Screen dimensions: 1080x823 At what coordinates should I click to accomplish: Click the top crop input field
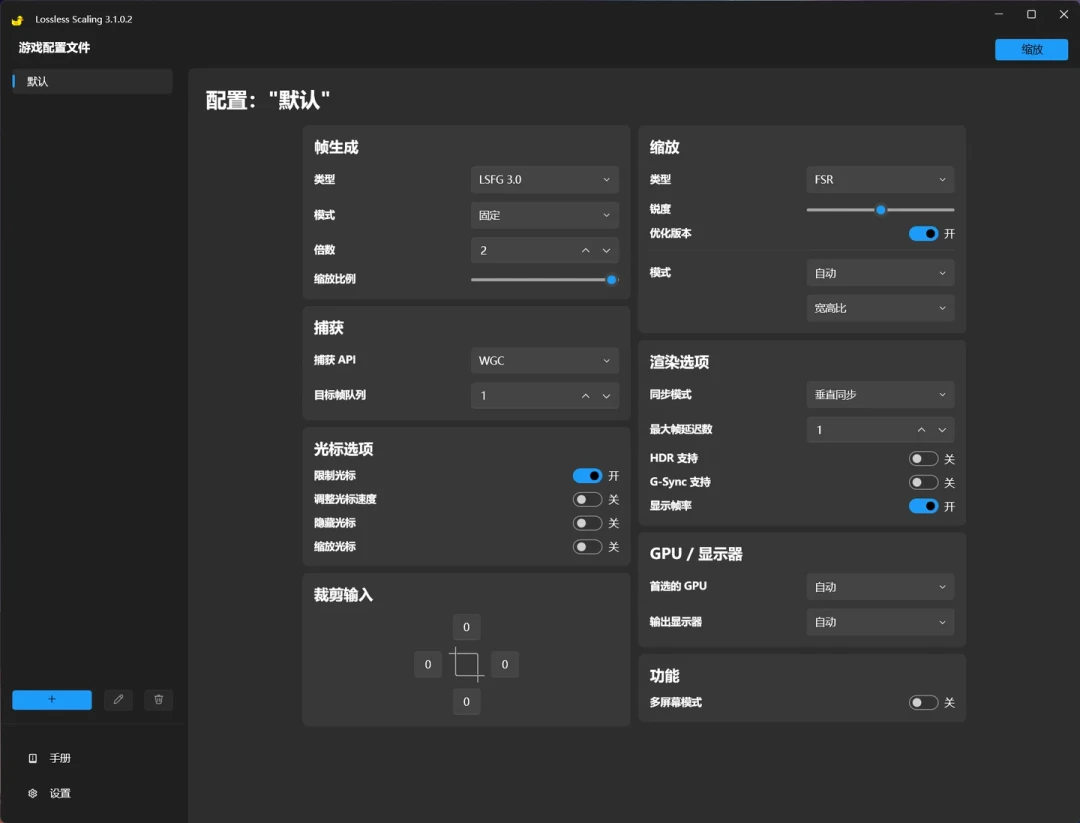(466, 627)
